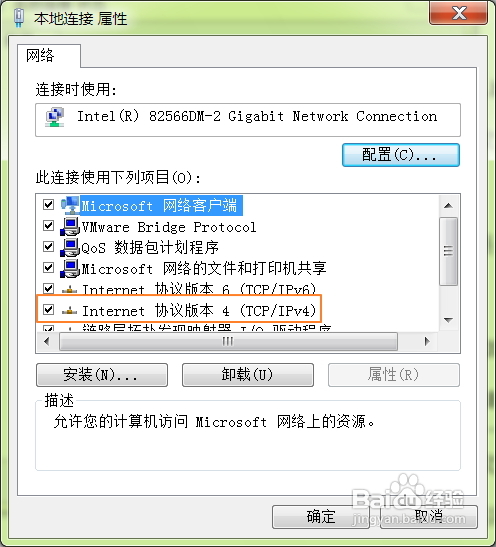The height and width of the screenshot is (547, 496).
Task: Click the list's scroll down arrow
Action: tap(449, 320)
